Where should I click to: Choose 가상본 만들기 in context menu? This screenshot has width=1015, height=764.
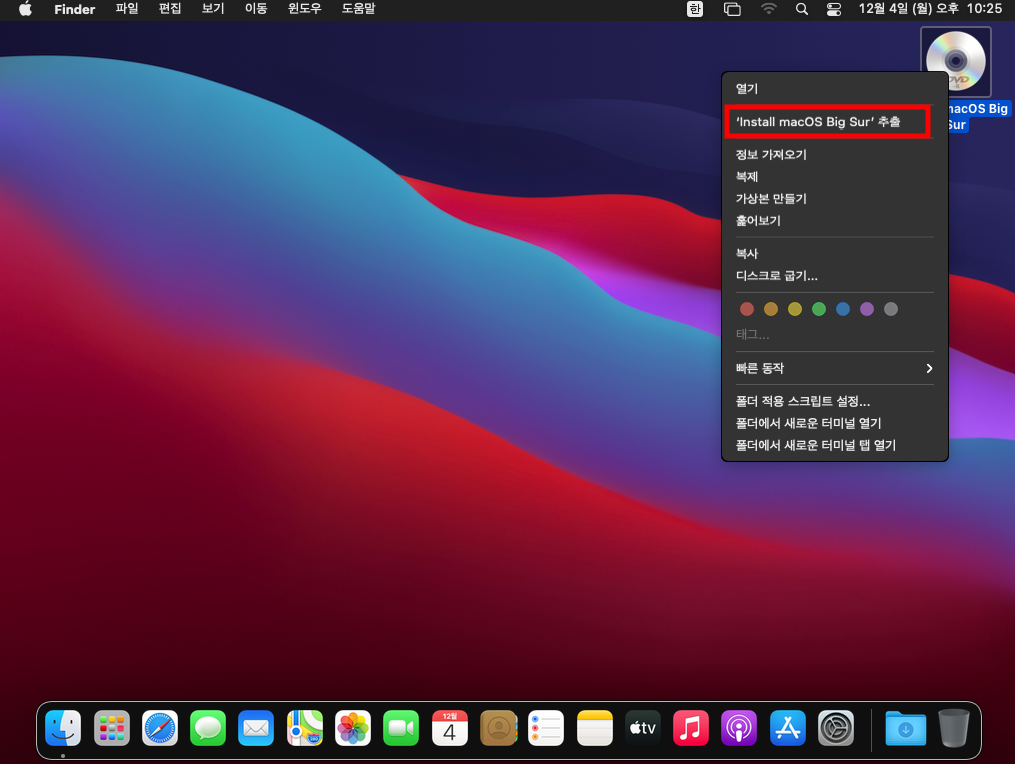click(834, 199)
